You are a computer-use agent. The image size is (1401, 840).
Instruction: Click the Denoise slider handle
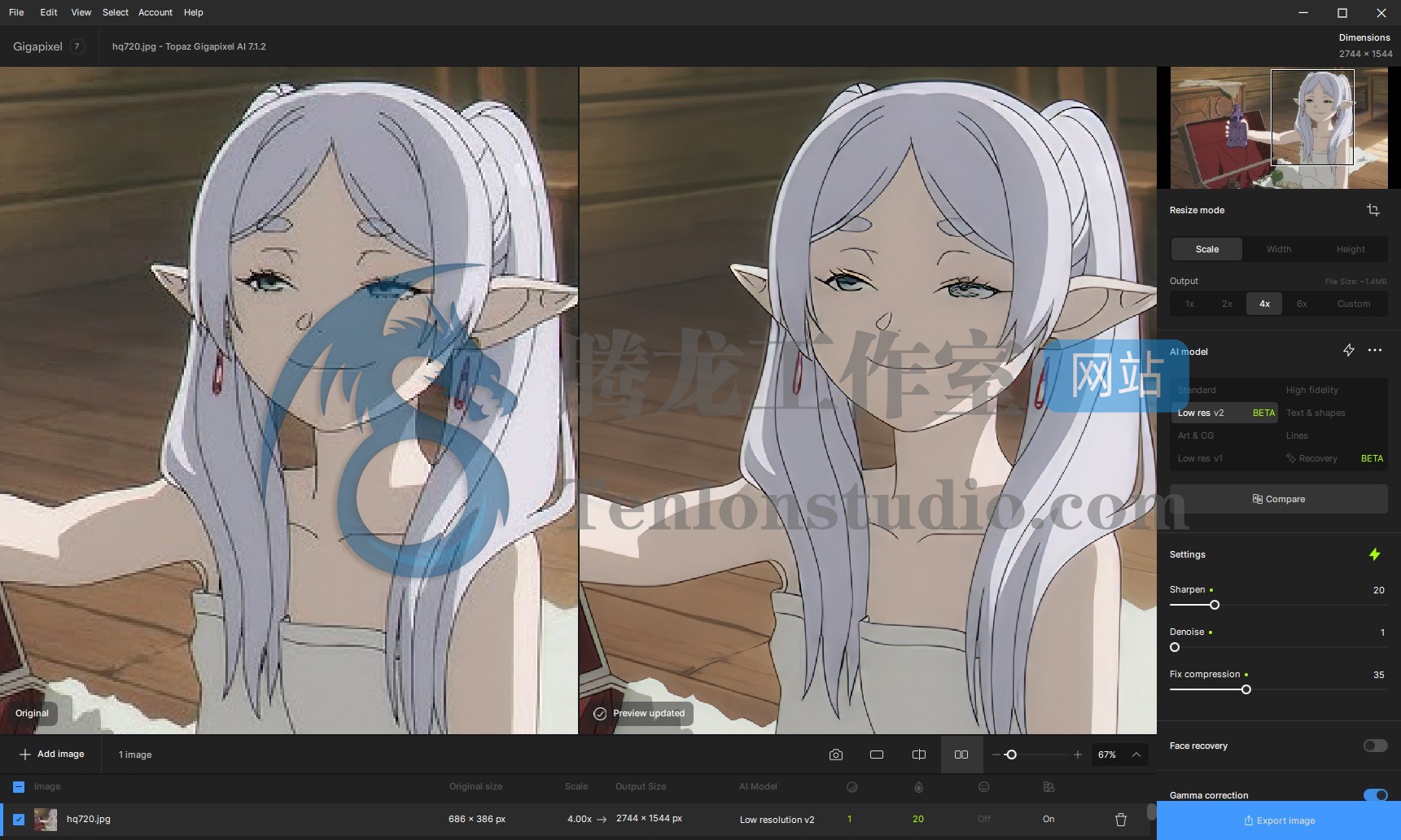pyautogui.click(x=1175, y=647)
